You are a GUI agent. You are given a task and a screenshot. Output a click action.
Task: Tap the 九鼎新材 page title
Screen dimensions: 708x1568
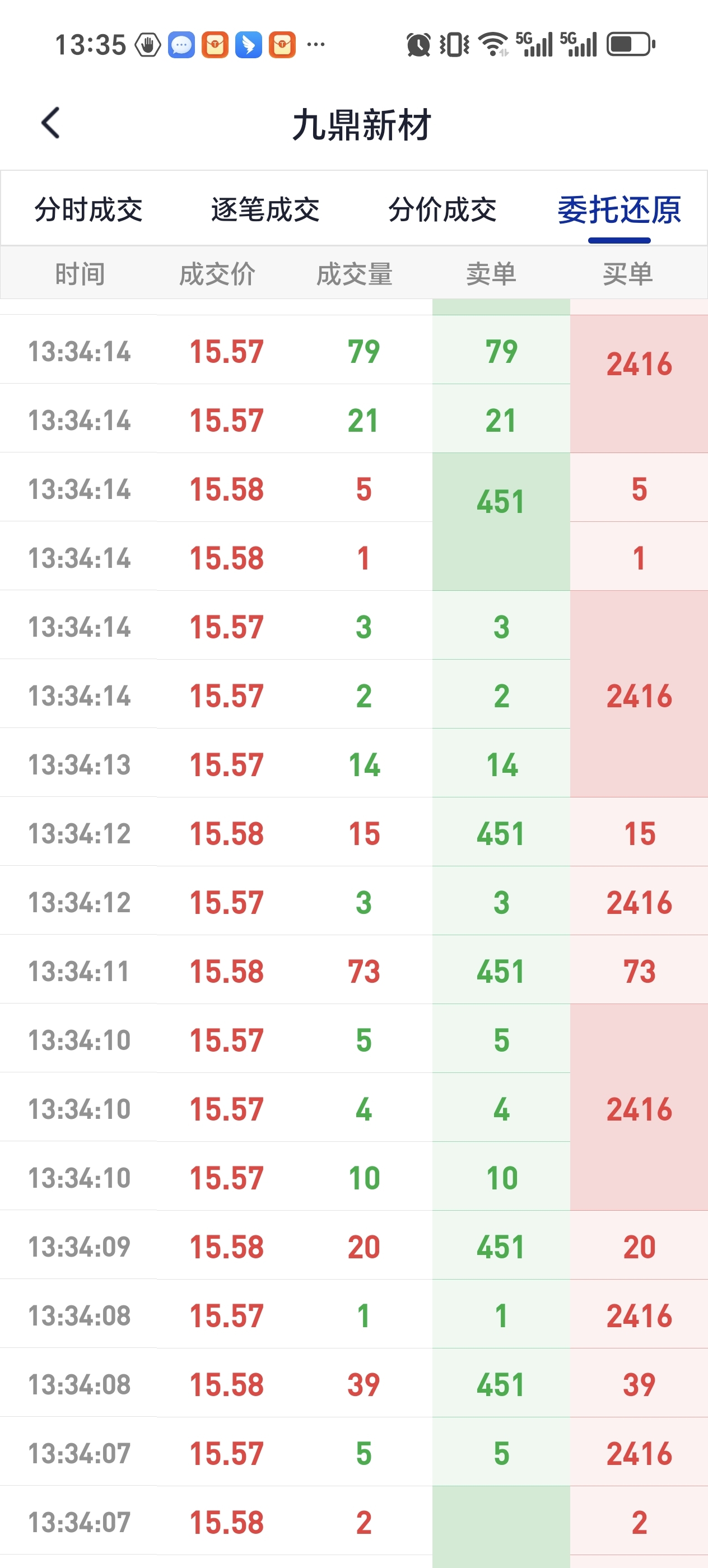click(362, 125)
